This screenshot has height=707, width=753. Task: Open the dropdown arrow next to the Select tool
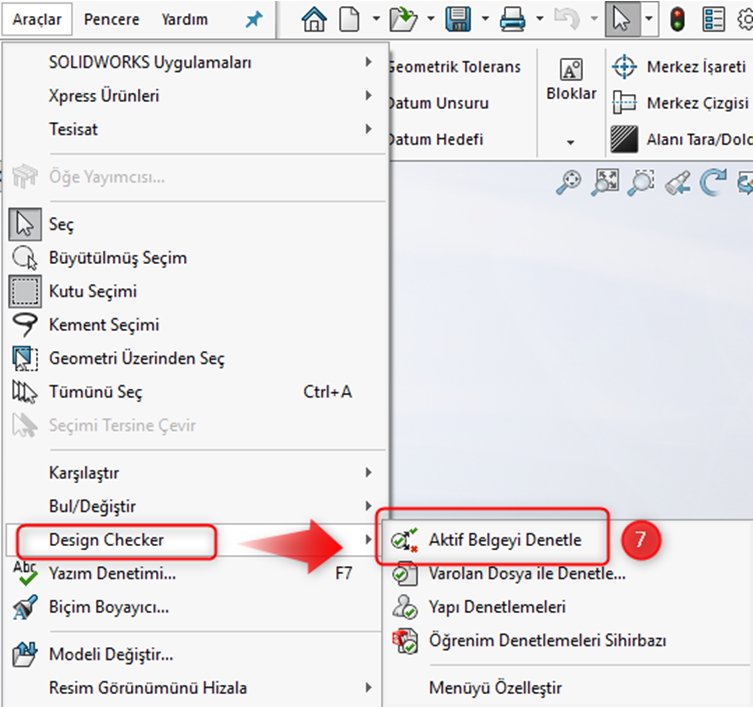[649, 19]
